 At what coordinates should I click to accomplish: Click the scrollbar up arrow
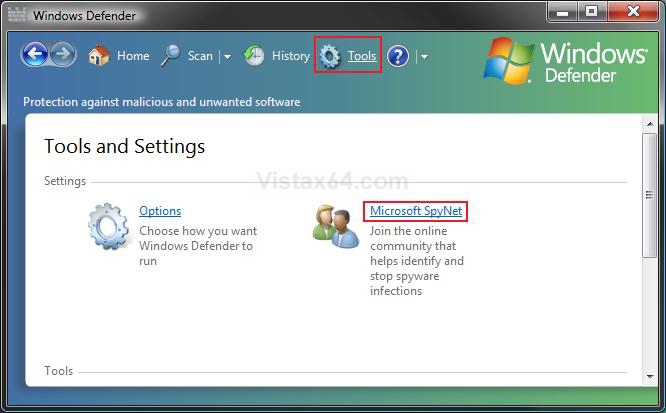[x=649, y=124]
